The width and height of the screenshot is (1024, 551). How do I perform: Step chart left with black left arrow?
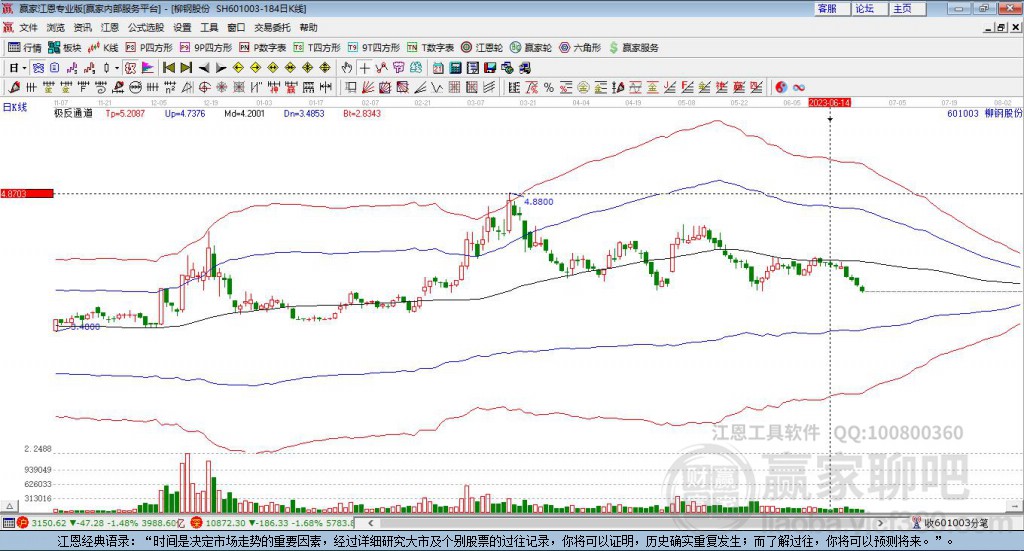(x=204, y=67)
